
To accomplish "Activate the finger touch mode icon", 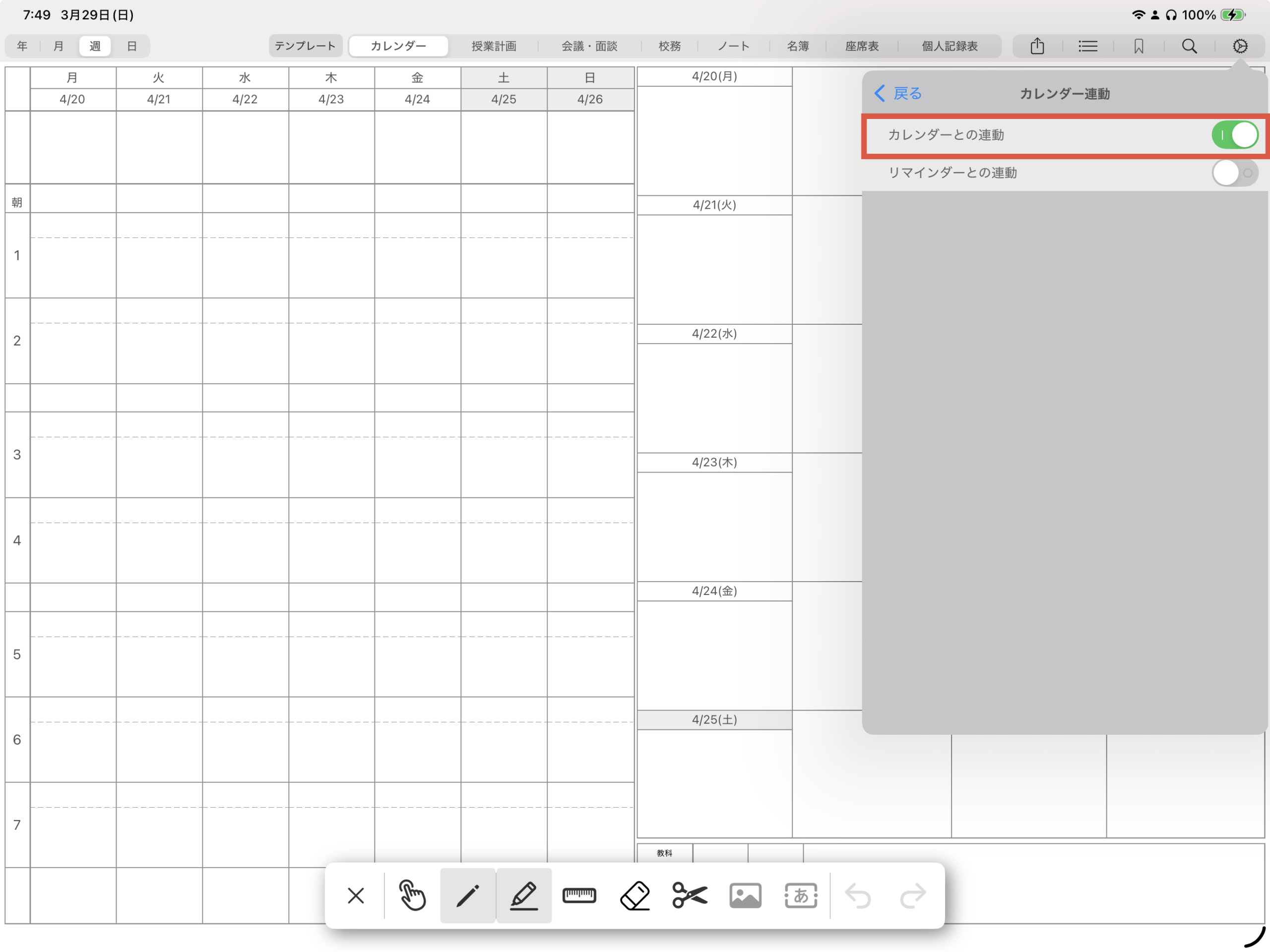I will [412, 895].
